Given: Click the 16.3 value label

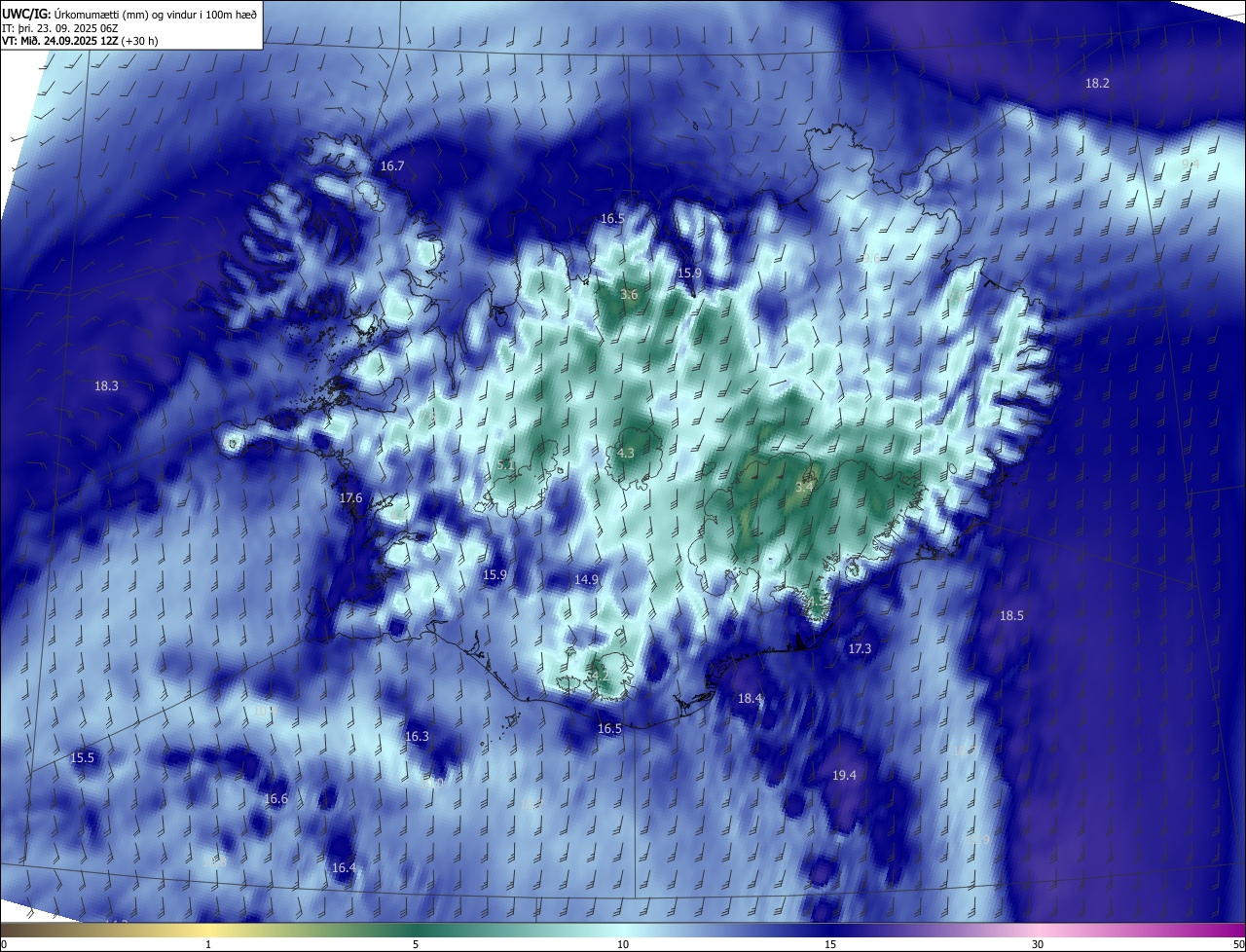Looking at the screenshot, I should coord(417,737).
